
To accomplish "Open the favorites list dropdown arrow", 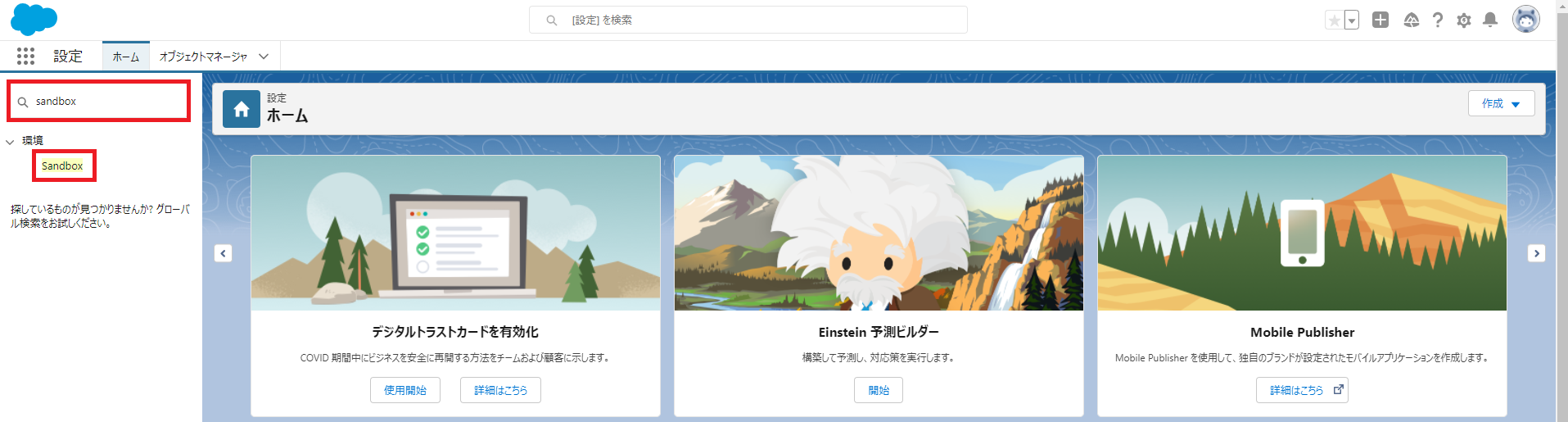I will 1352,20.
